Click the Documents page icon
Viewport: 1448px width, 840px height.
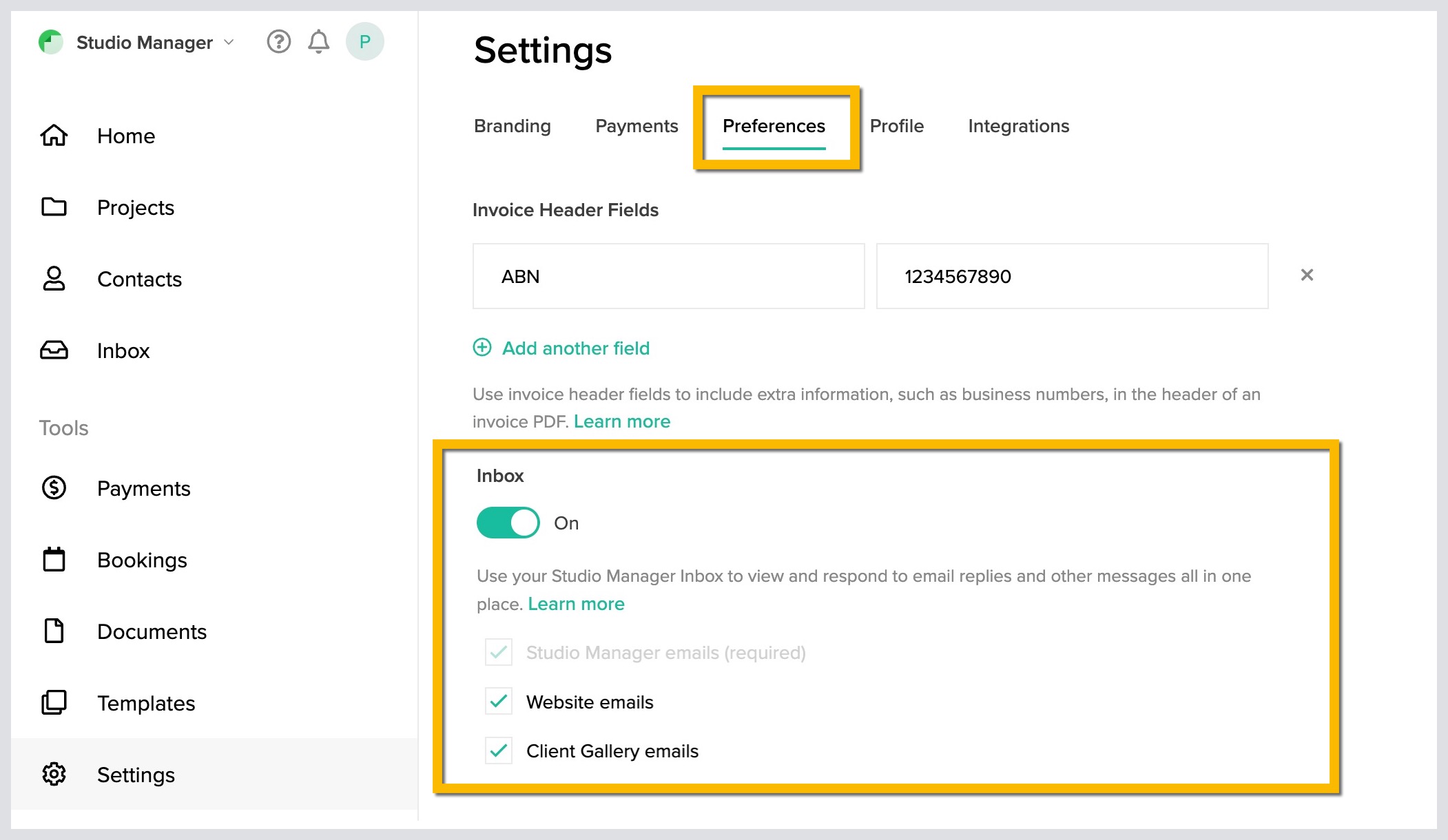click(x=54, y=631)
